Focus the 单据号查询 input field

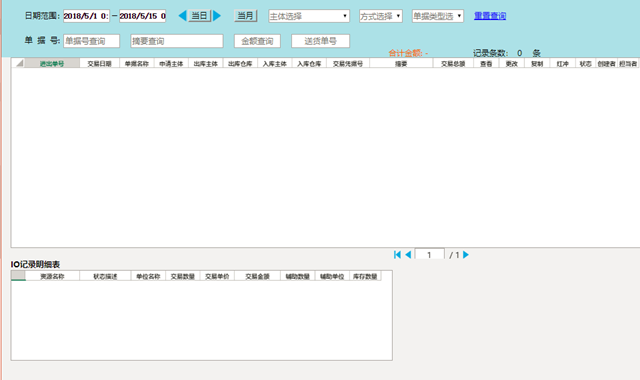click(x=91, y=41)
